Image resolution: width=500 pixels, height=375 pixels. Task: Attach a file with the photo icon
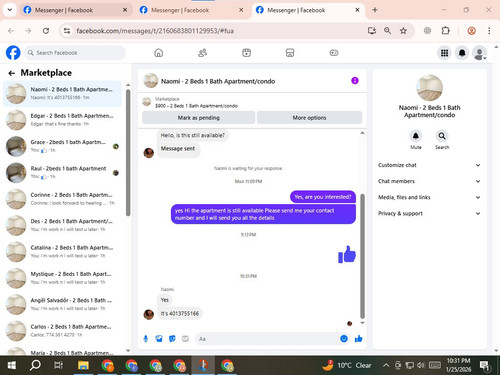pyautogui.click(x=159, y=339)
